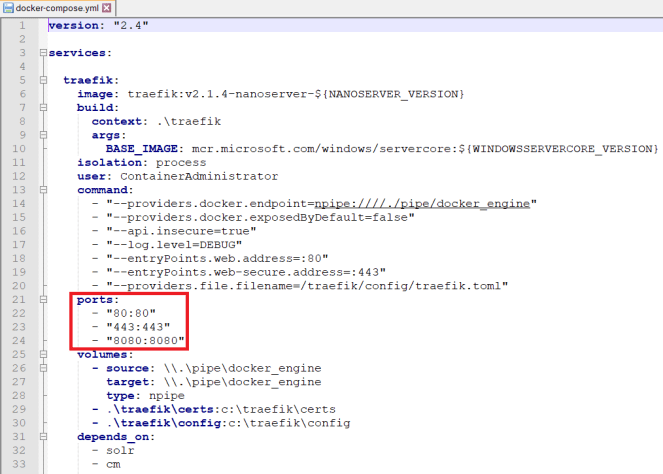Click the save-state icon on docker-compose.yml tab
This screenshot has width=663, height=474.
8,7
